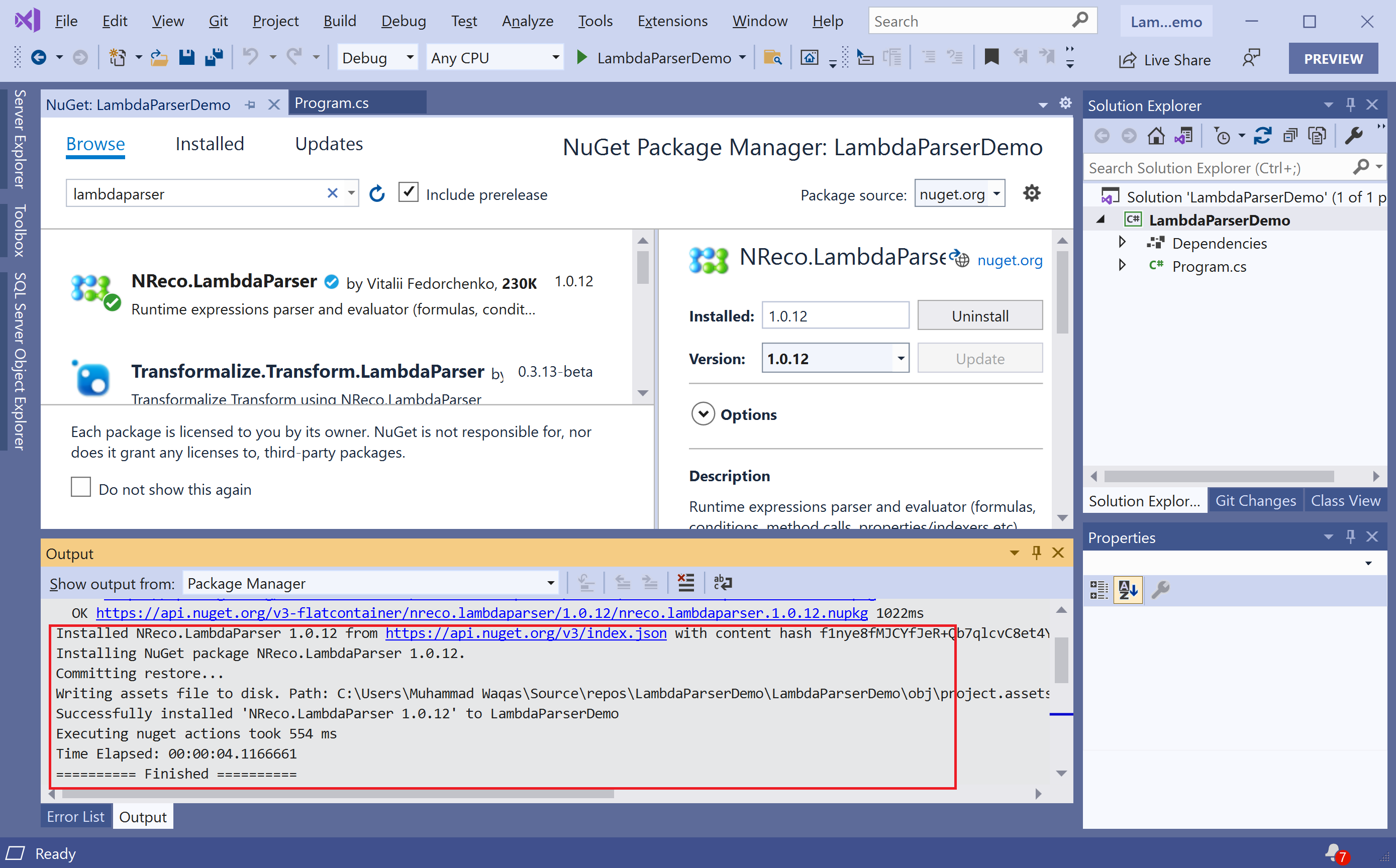
Task: Toggle word wrap in Output window
Action: tap(723, 583)
